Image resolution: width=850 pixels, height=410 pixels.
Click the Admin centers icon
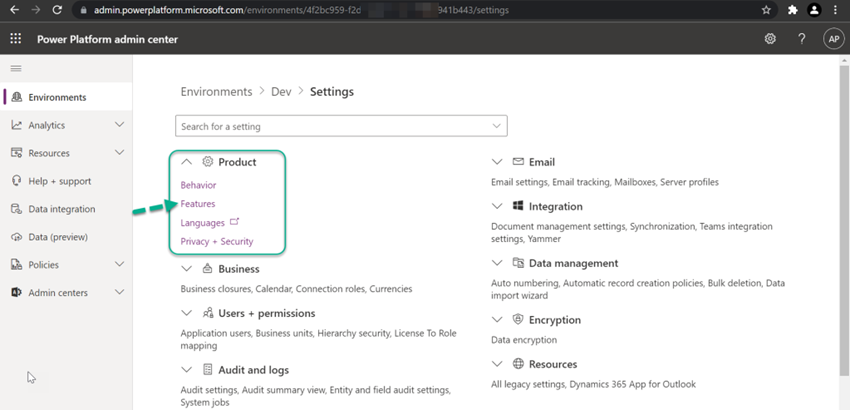[x=17, y=292]
